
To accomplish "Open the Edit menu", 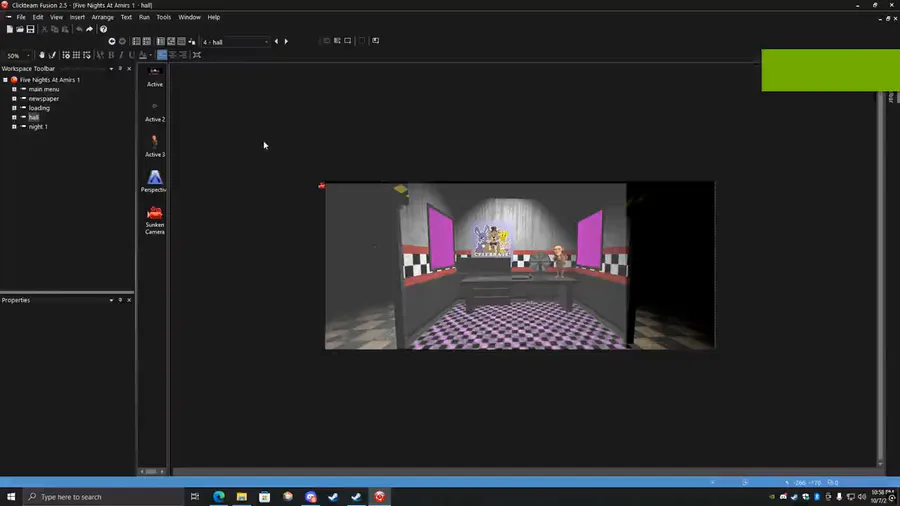I will click(38, 17).
